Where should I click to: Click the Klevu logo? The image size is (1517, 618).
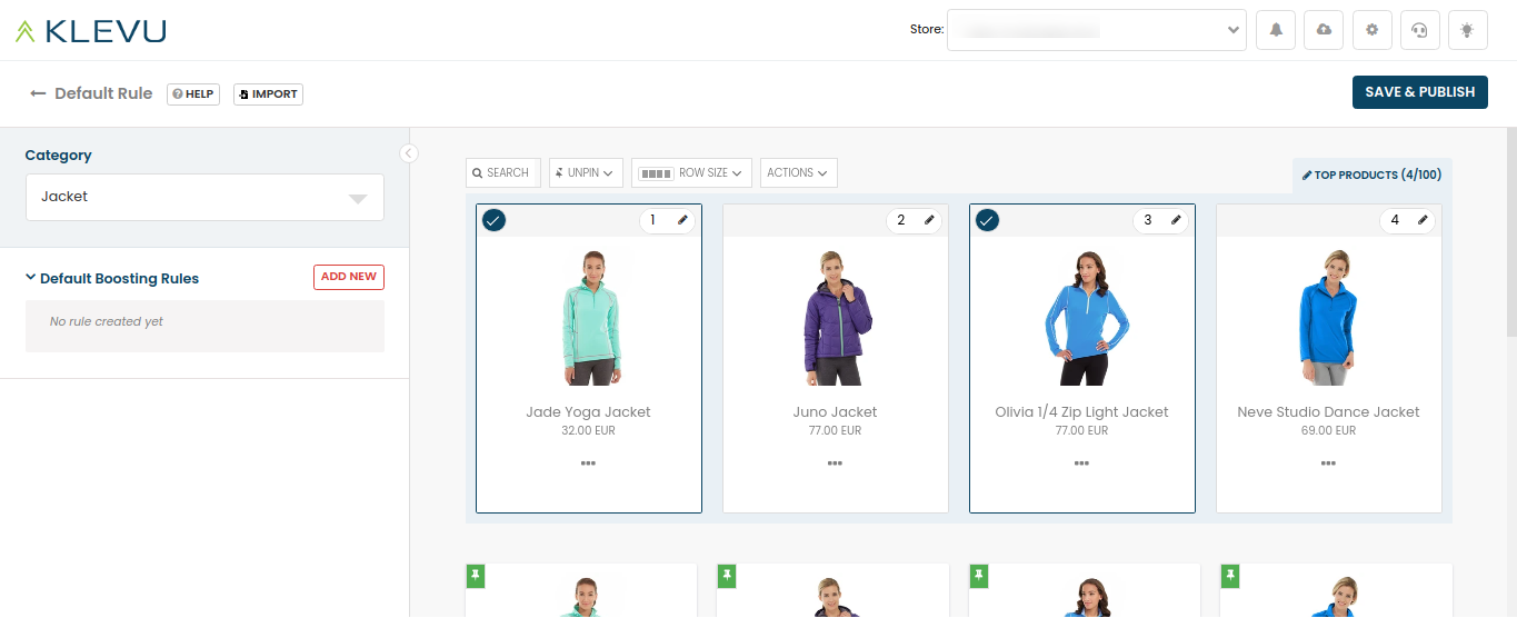[91, 32]
